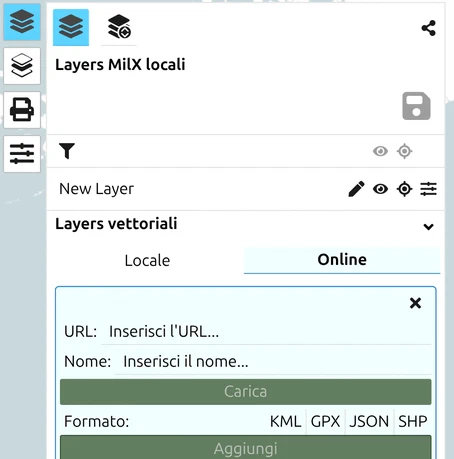Open the settings sliders sidebar icon
The height and width of the screenshot is (459, 454).
(x=22, y=154)
